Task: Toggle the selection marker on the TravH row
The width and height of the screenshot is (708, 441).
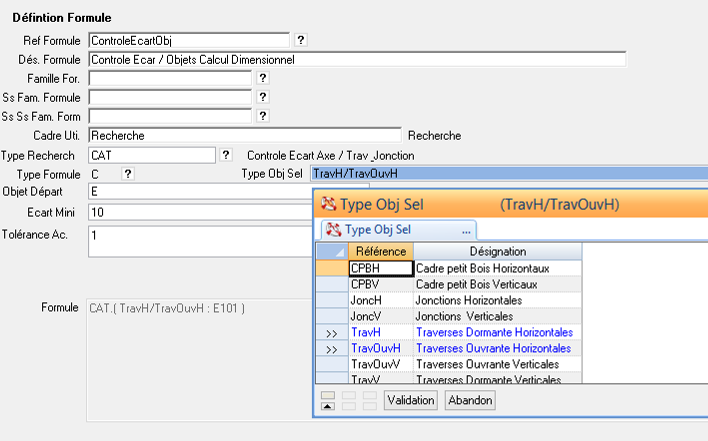Action: coord(331,332)
